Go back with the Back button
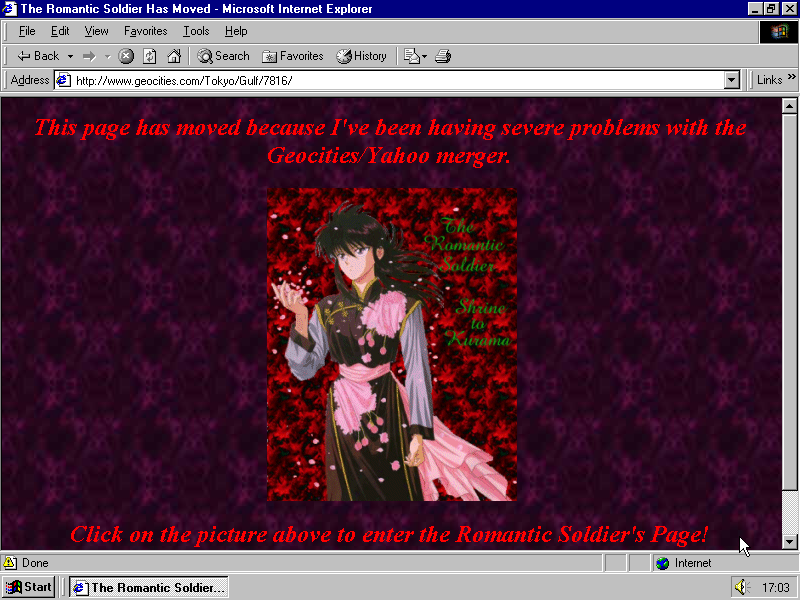Viewport: 800px width, 600px height. click(38, 56)
